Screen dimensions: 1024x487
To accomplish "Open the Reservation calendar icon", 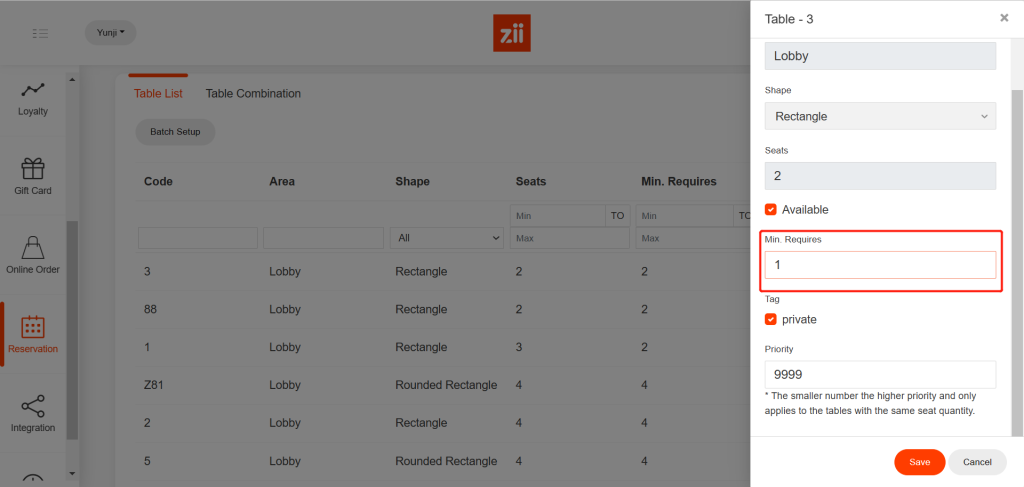I will [33, 326].
